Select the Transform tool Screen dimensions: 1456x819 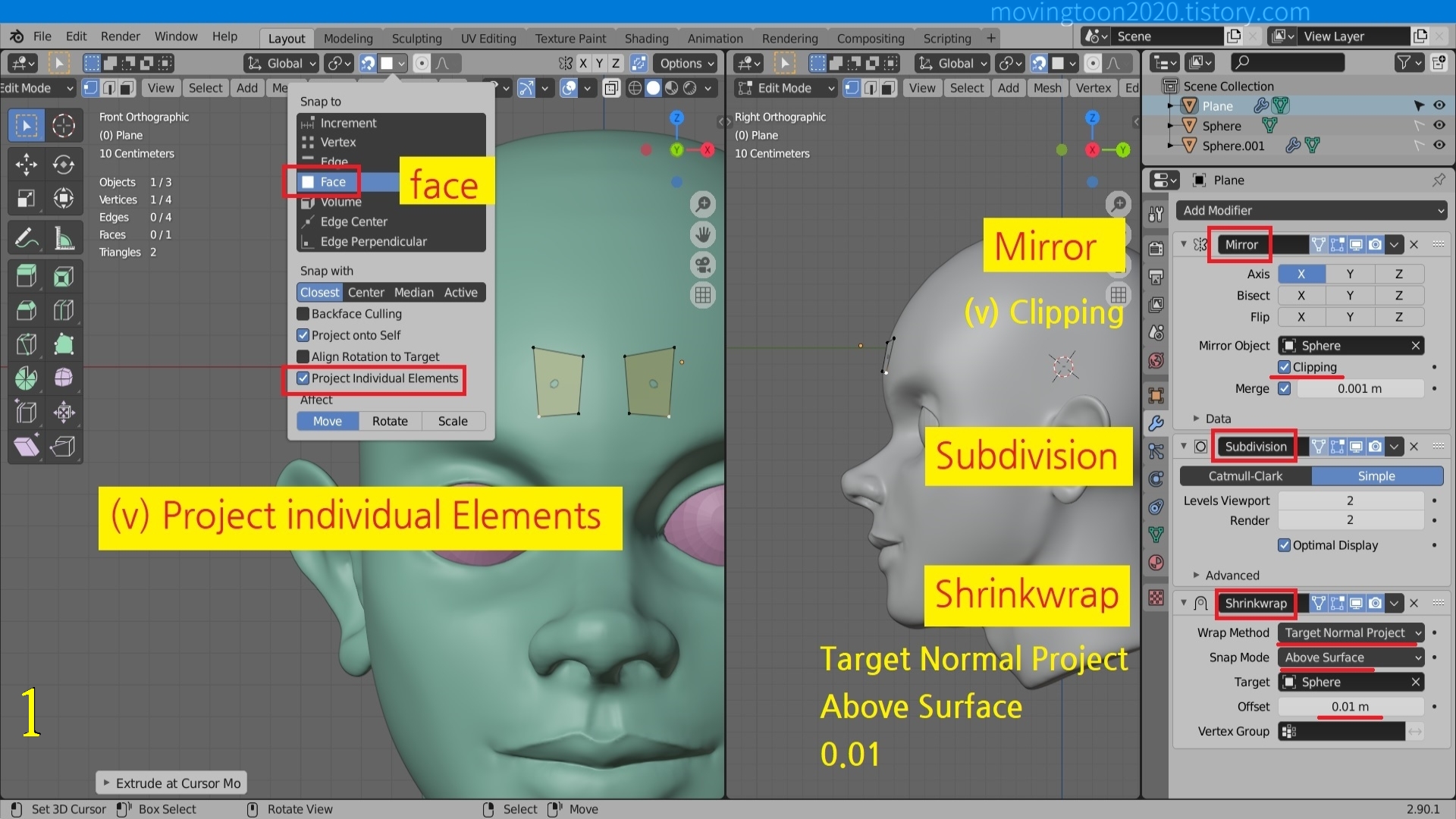[63, 199]
